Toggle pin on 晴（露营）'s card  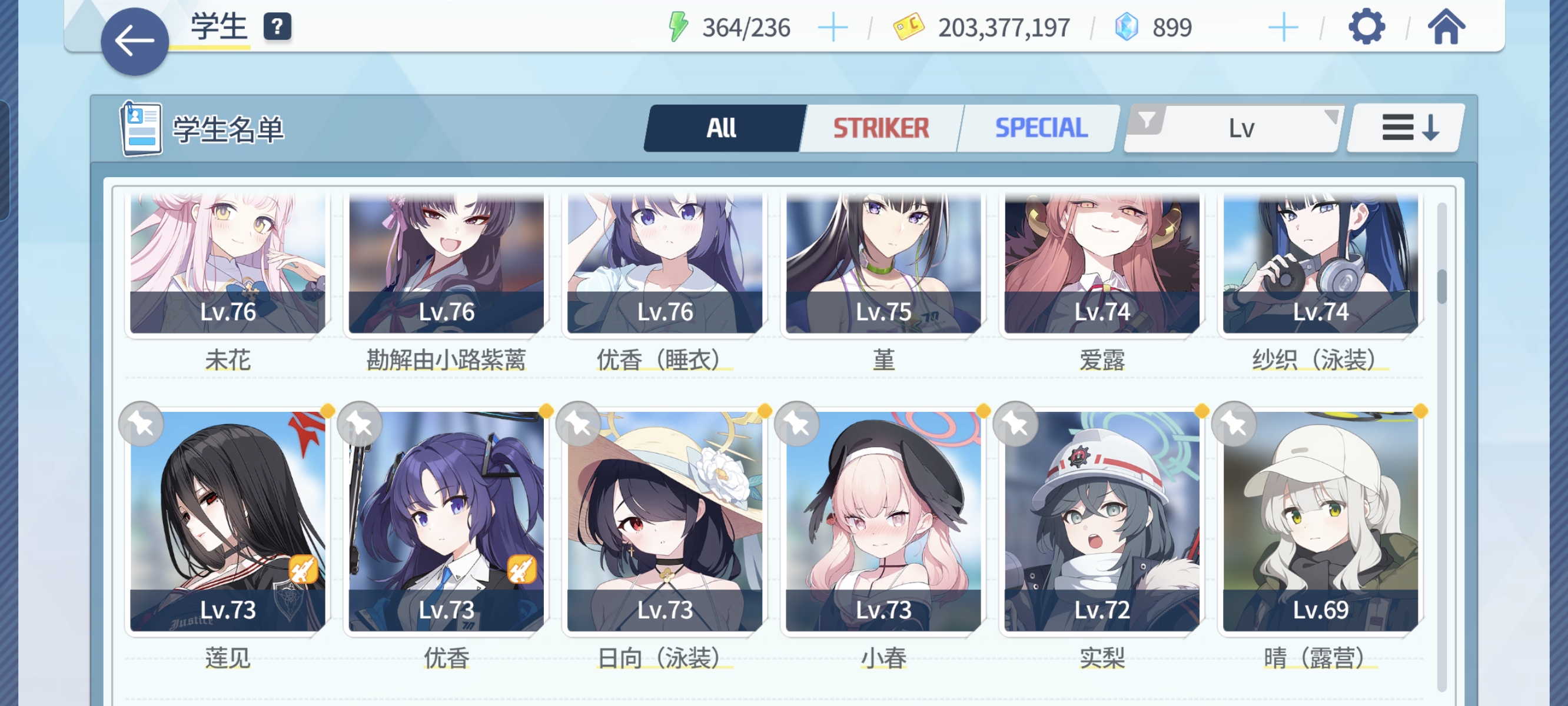click(x=1234, y=424)
